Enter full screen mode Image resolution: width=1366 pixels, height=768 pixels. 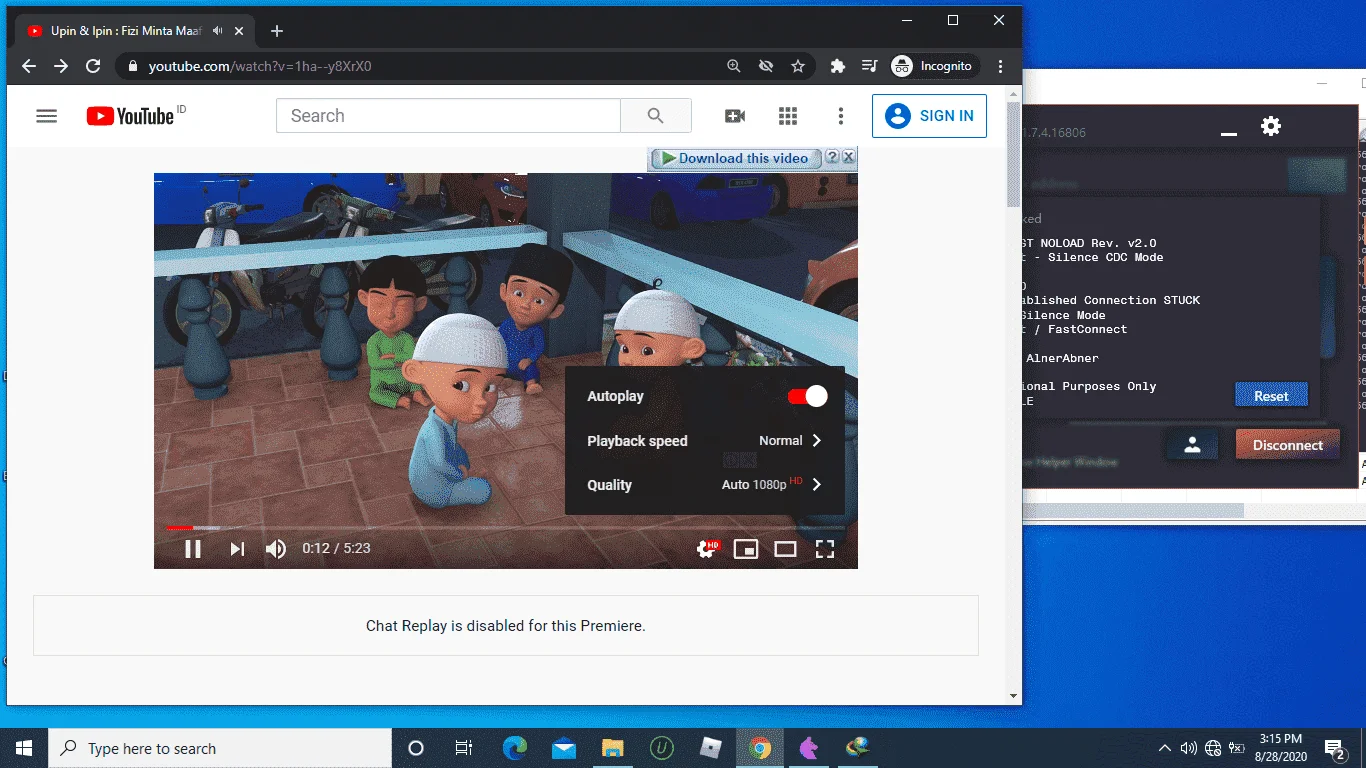tap(825, 548)
